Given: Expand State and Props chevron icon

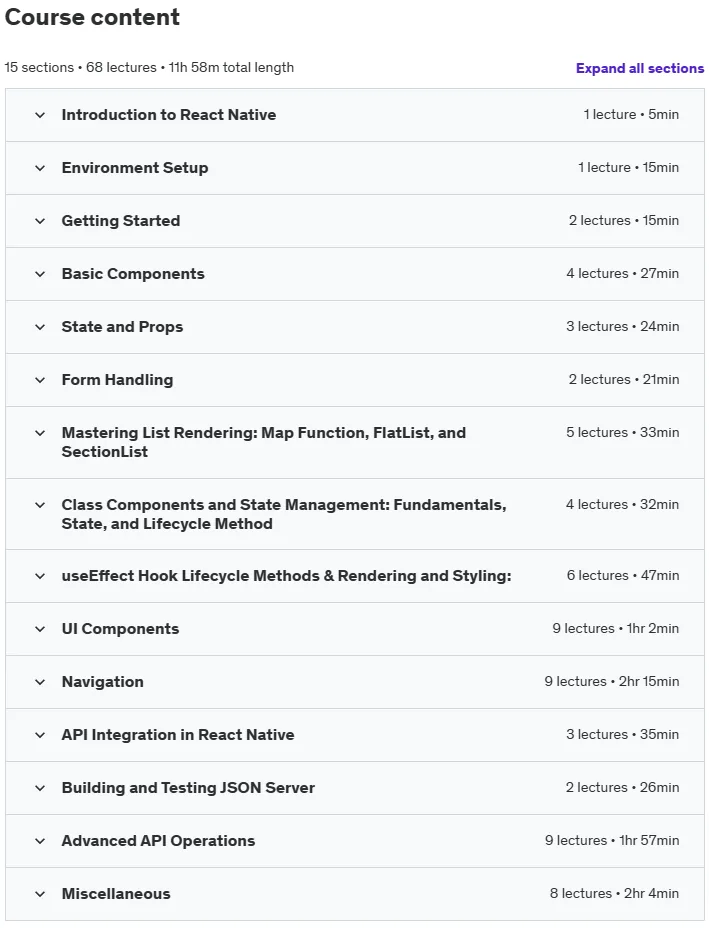Looking at the screenshot, I should pos(40,327).
